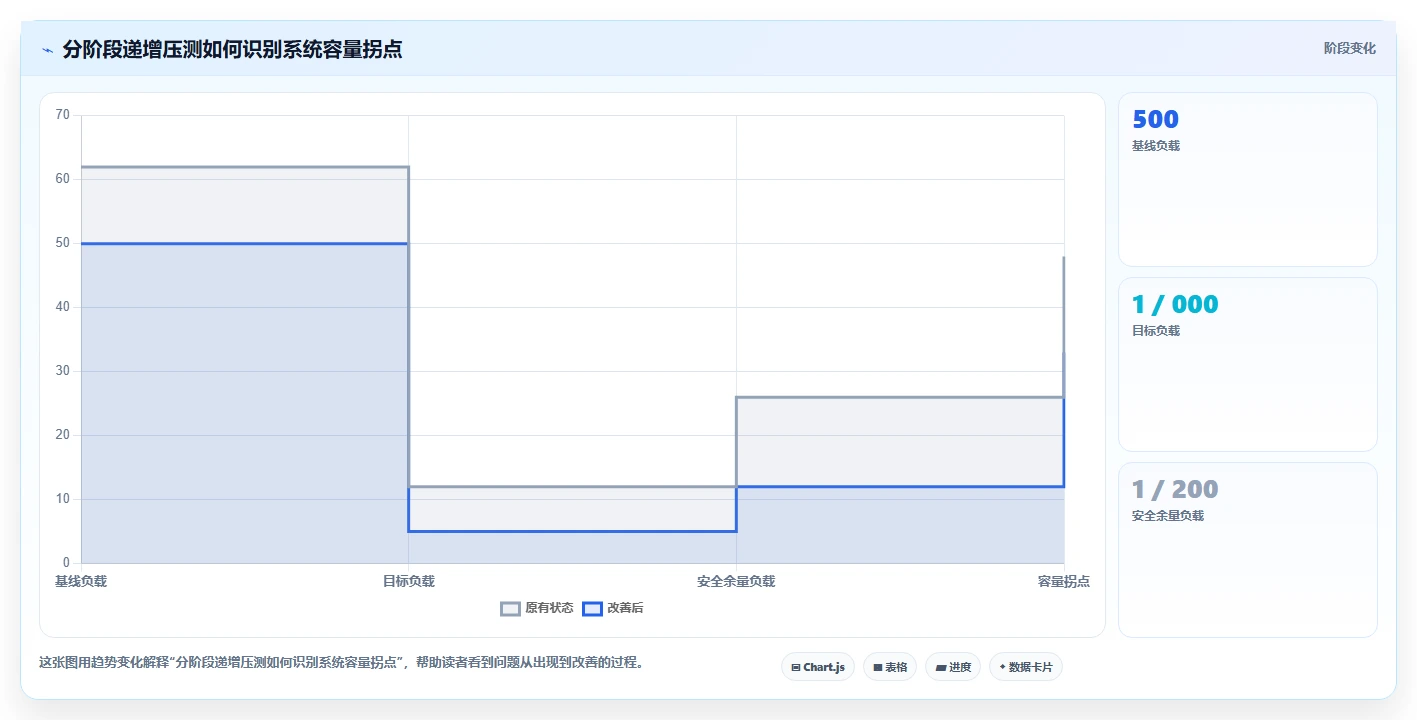Toggle the 原有状态 legend entry
This screenshot has height=720, width=1417.
point(537,608)
